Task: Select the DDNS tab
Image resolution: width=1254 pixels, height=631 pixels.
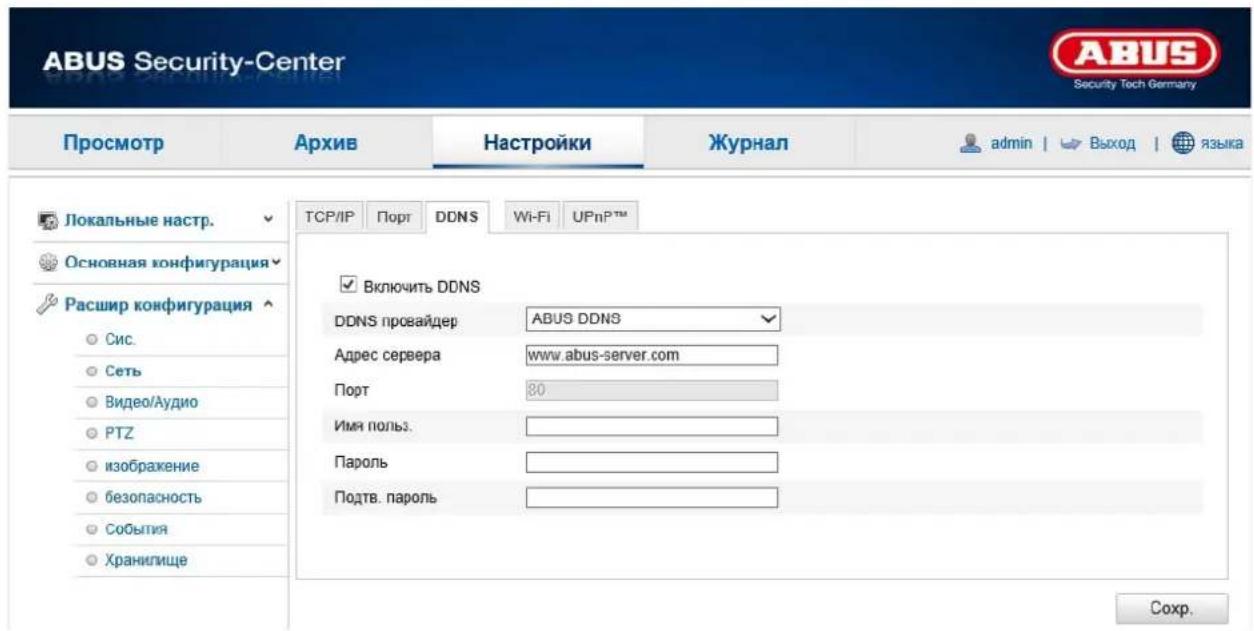Action: pyautogui.click(x=457, y=218)
